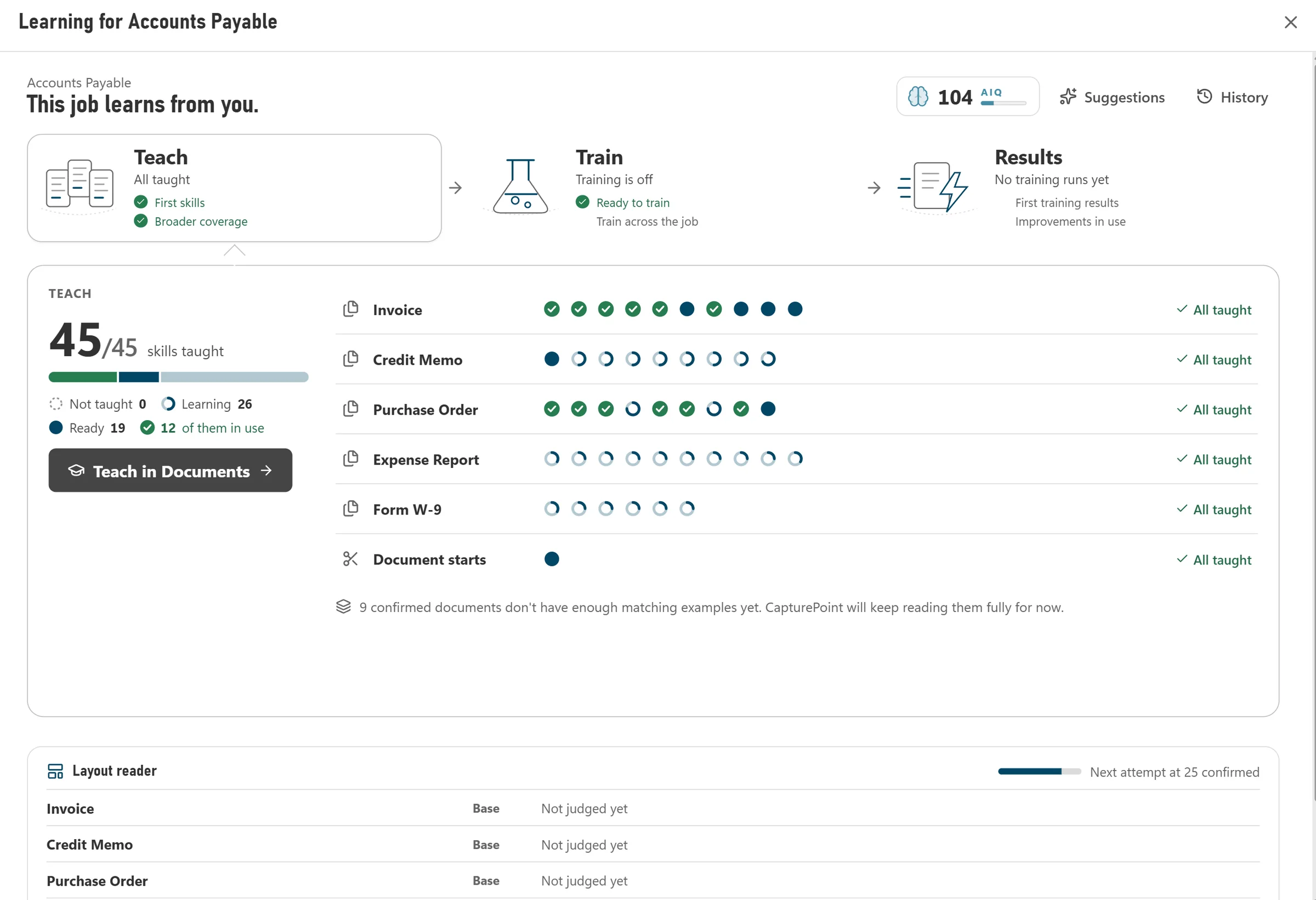This screenshot has width=1316, height=900.
Task: Close the Learning for Accounts Payable dialog
Action: coord(1291,22)
